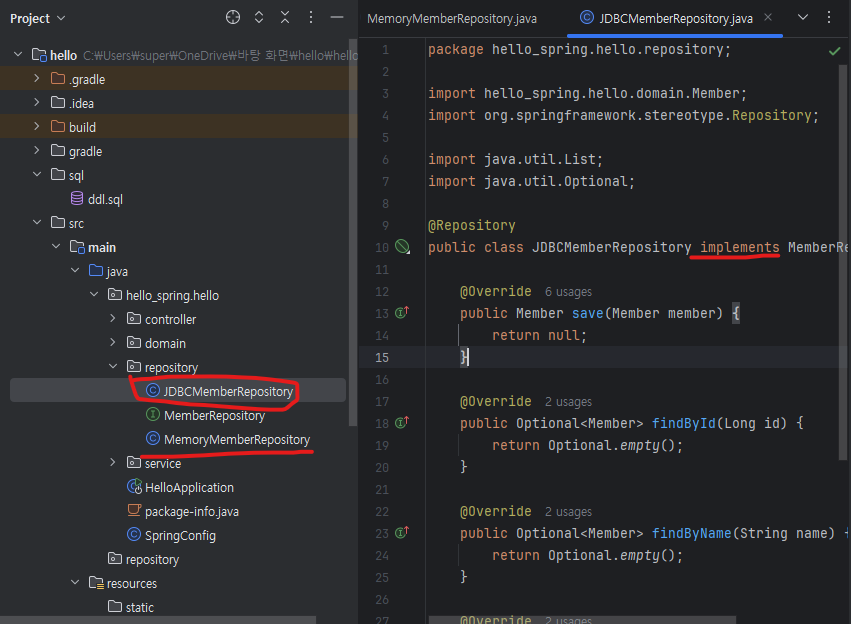This screenshot has width=851, height=624.
Task: Select MemberRepository interface in tree
Action: click(214, 415)
